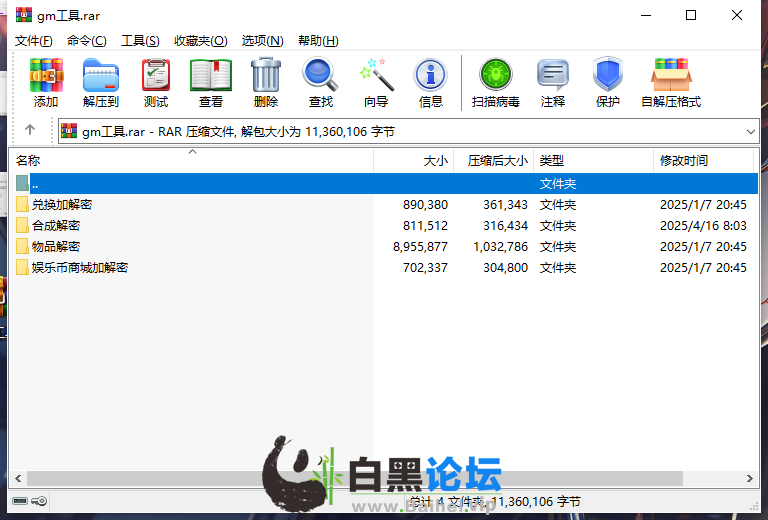The height and width of the screenshot is (520, 768).
Task: Sort by 大小 column header
Action: [x=414, y=161]
